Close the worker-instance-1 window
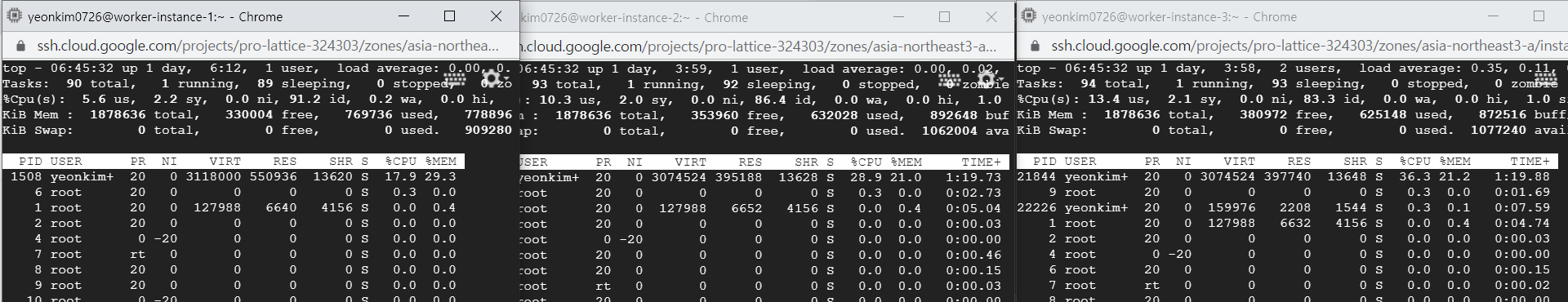 click(x=496, y=16)
